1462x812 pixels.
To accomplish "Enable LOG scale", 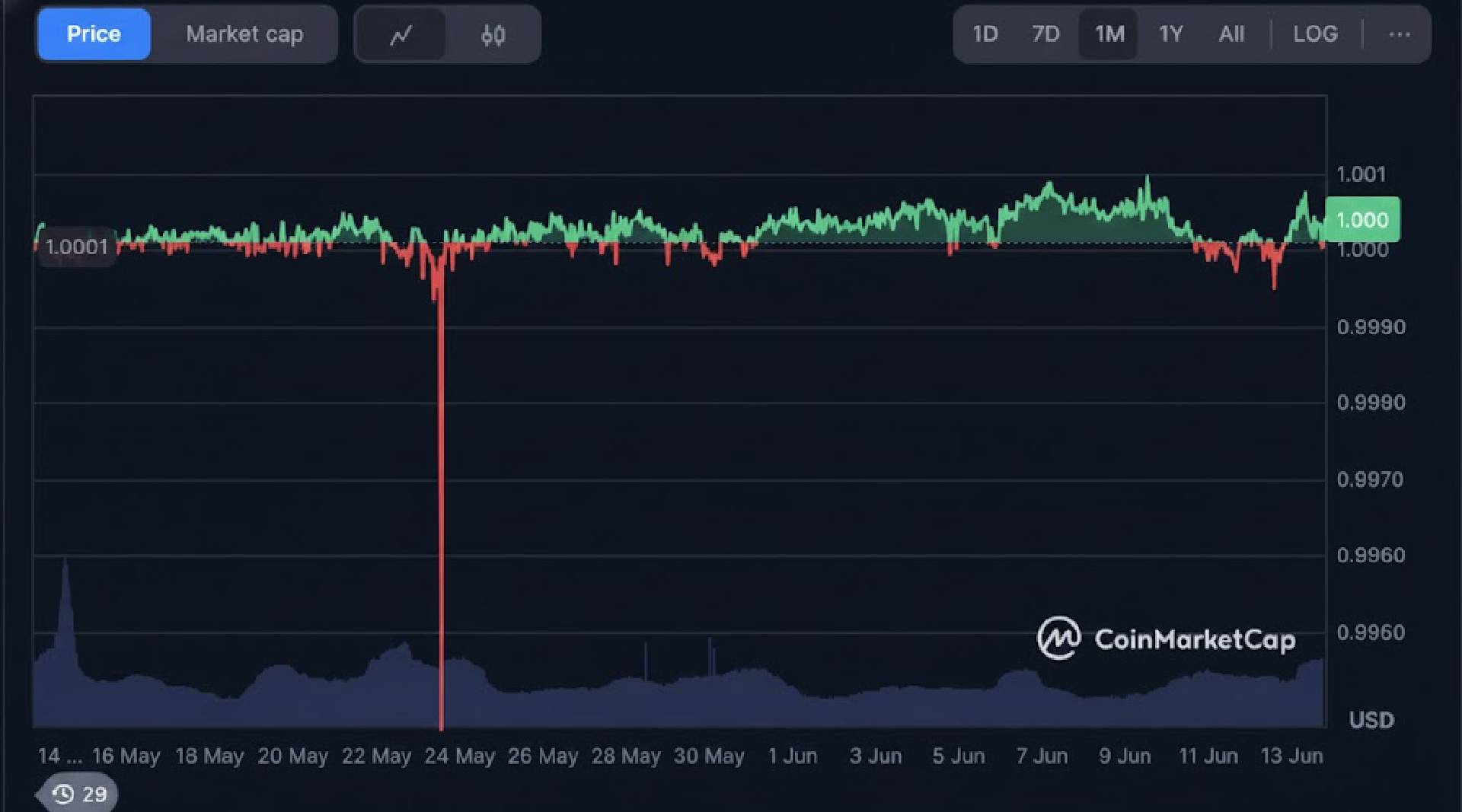I will click(x=1314, y=33).
